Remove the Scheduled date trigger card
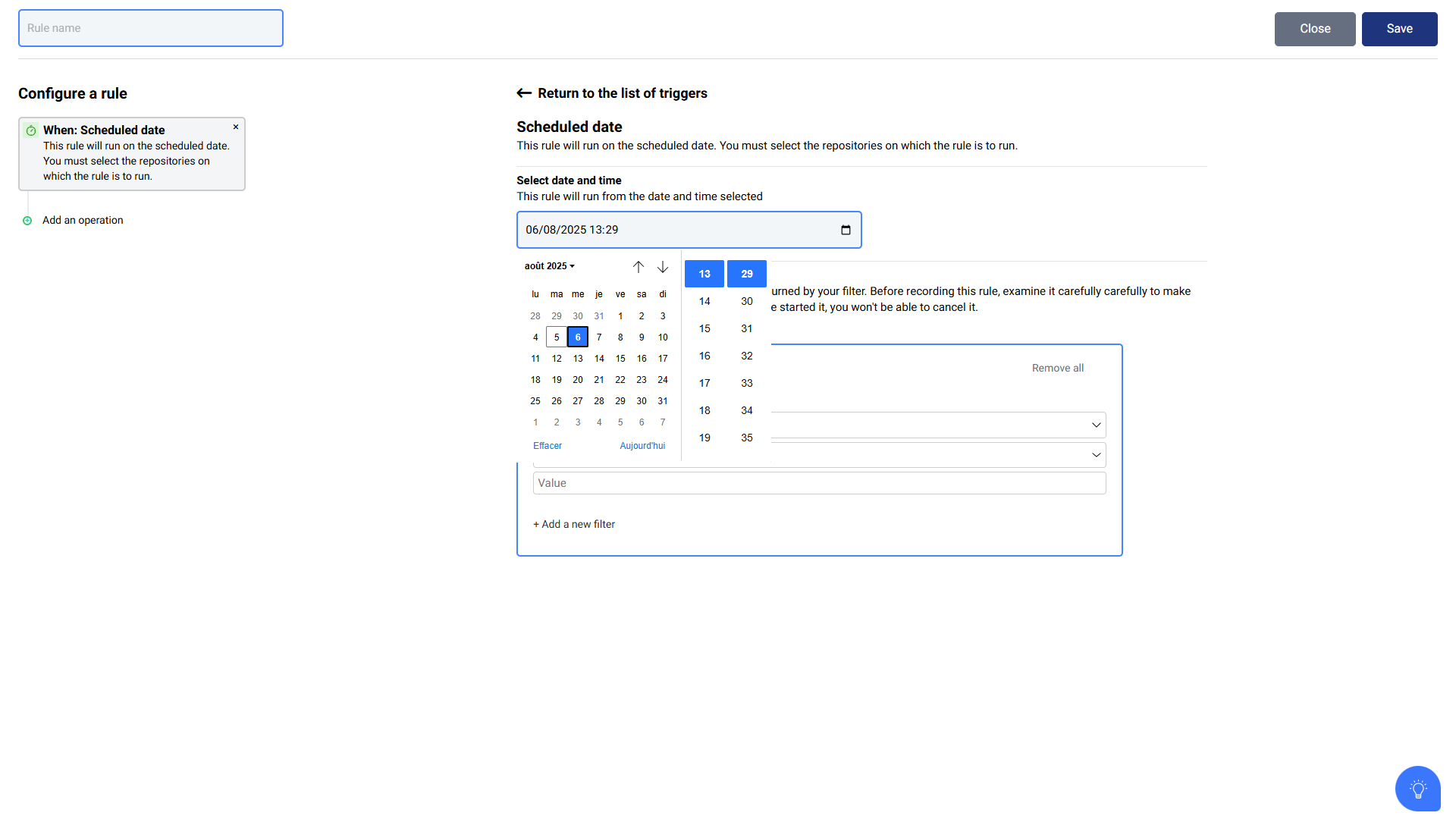Image resolution: width=1456 pixels, height=819 pixels. click(236, 127)
